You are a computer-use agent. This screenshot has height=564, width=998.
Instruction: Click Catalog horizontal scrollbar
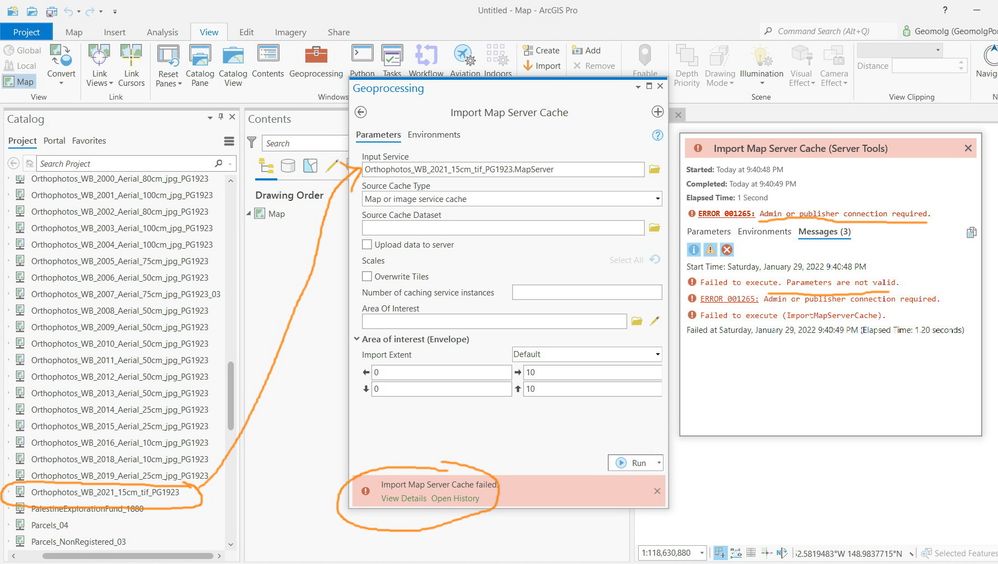pyautogui.click(x=126, y=556)
